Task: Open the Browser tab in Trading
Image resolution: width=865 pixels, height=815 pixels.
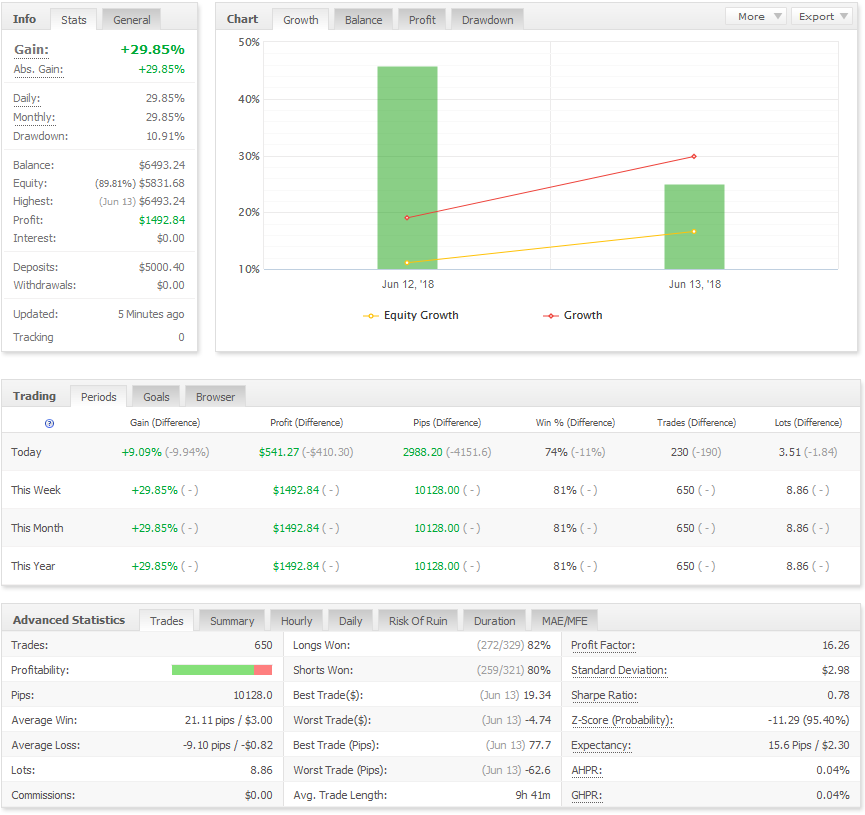Action: click(x=215, y=397)
